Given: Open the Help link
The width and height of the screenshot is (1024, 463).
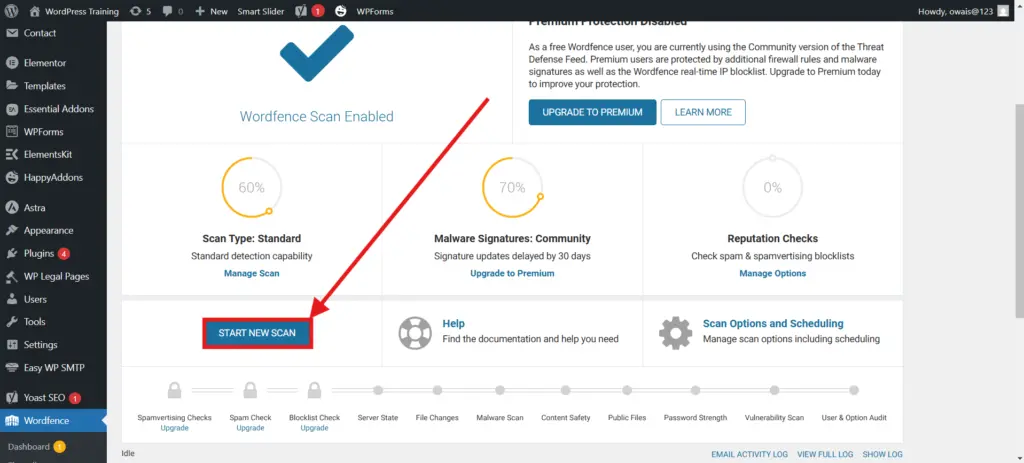Looking at the screenshot, I should pyautogui.click(x=453, y=324).
